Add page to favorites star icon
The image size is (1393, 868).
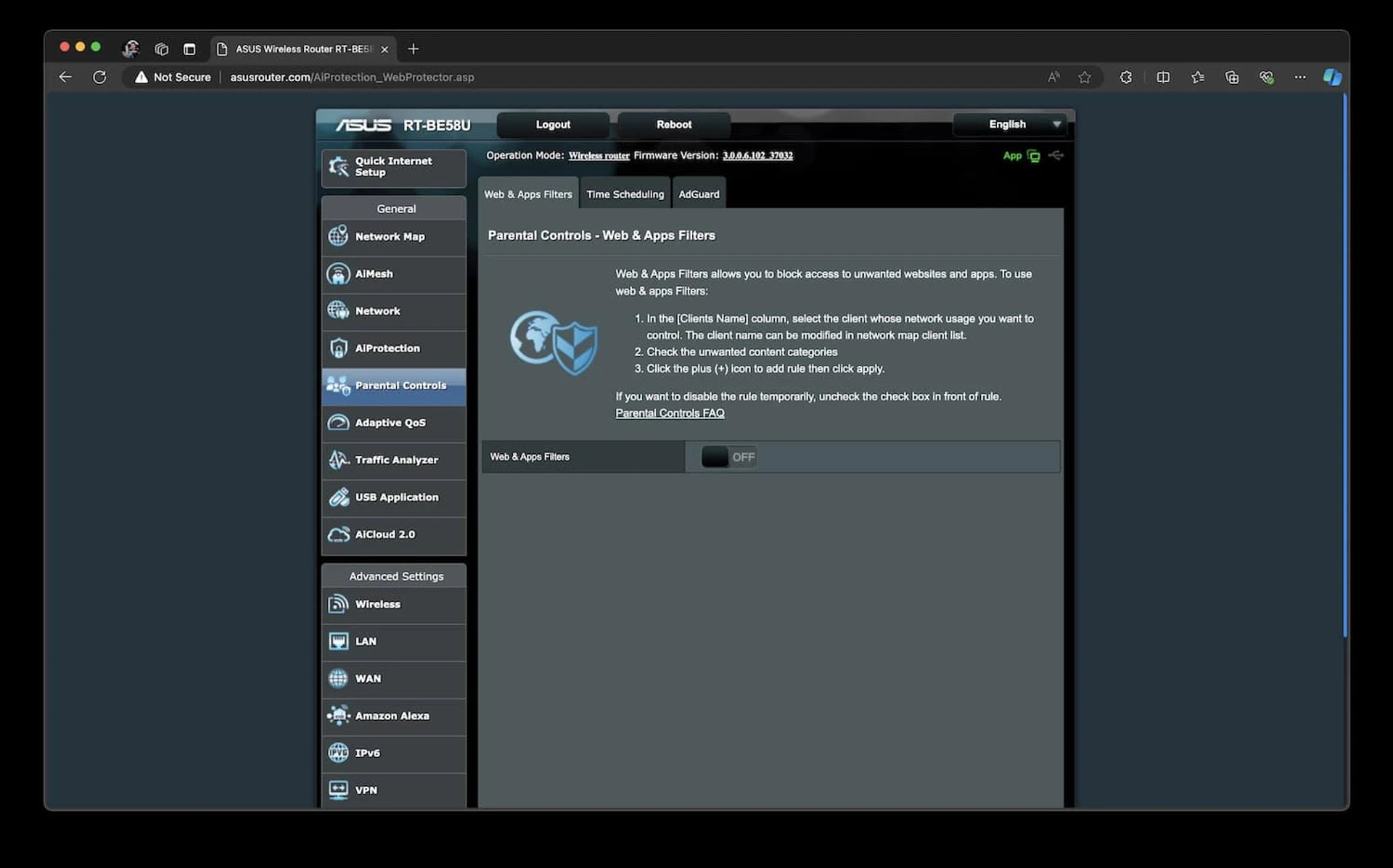[x=1085, y=77]
